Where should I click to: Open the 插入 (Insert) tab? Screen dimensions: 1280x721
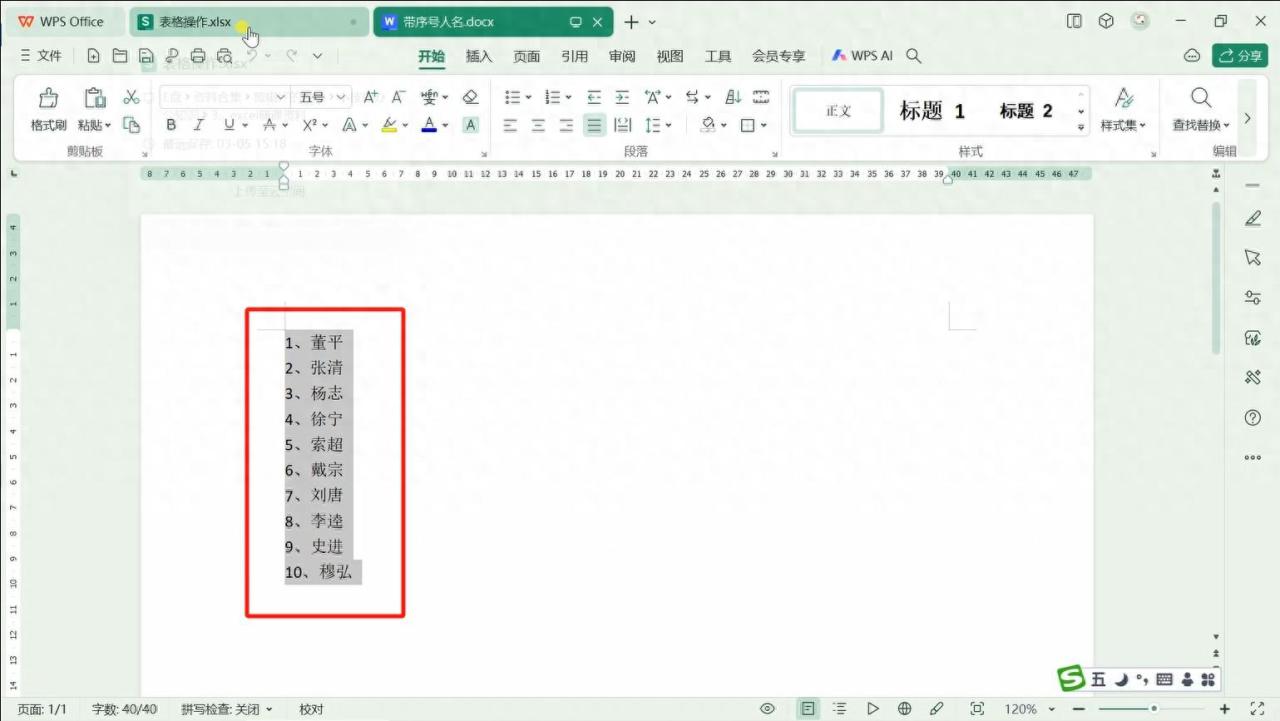tap(479, 56)
